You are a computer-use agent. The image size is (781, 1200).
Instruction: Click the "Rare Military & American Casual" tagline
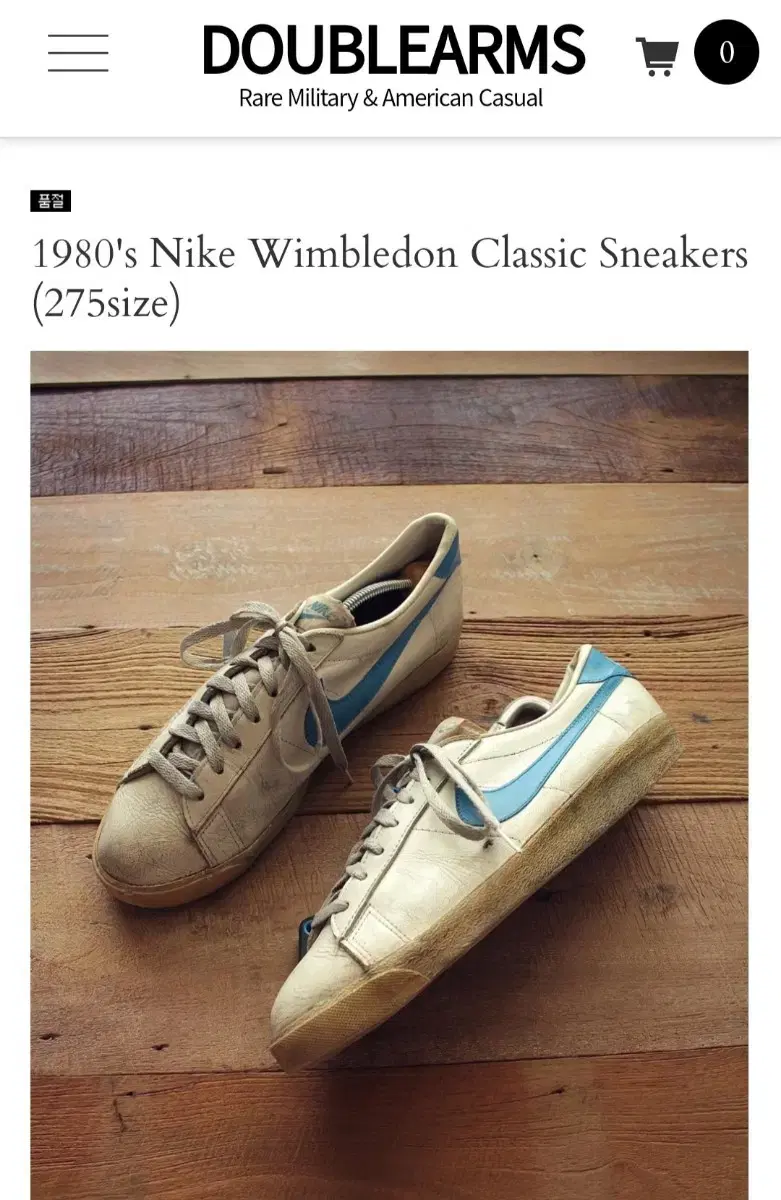click(391, 98)
